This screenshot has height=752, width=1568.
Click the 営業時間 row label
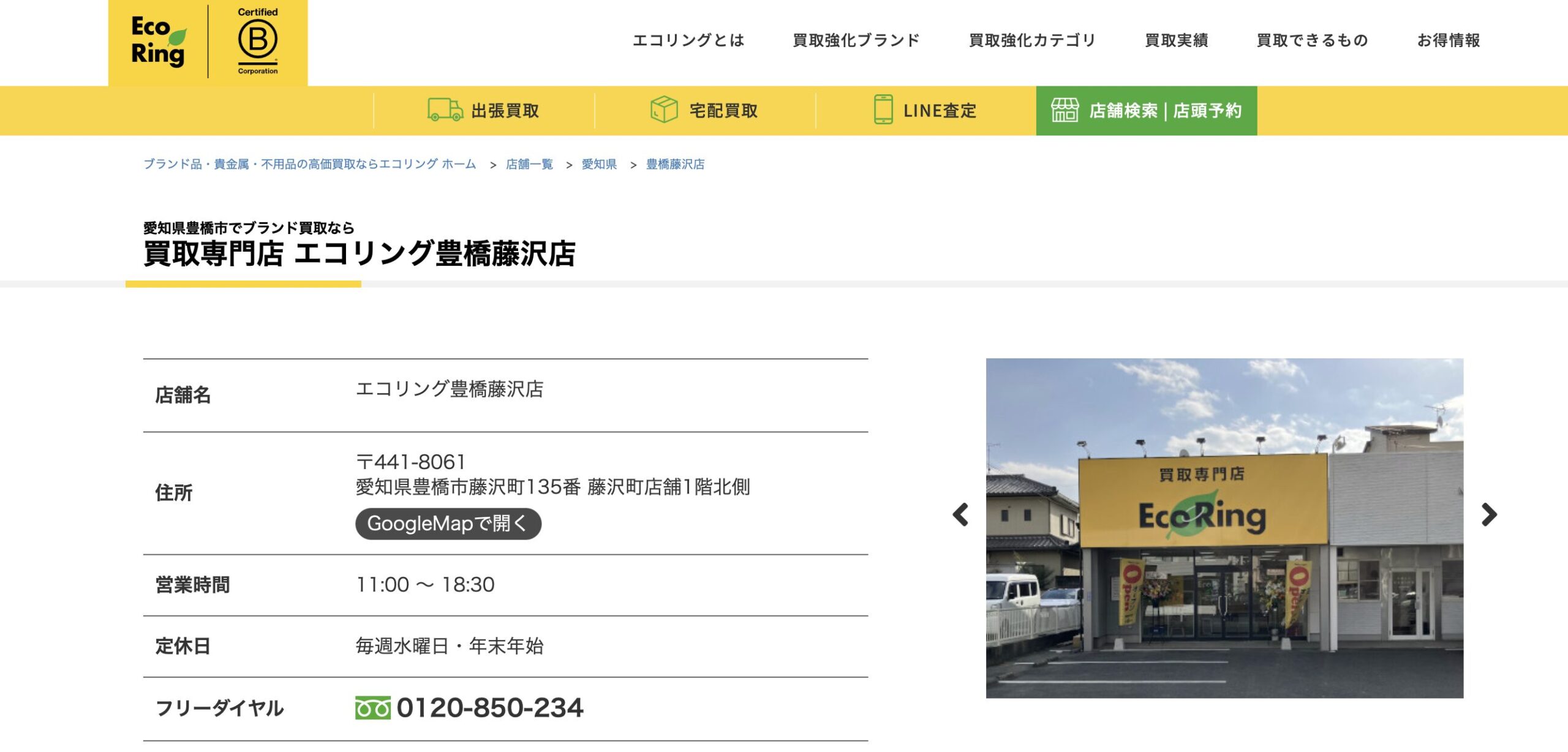tap(192, 585)
